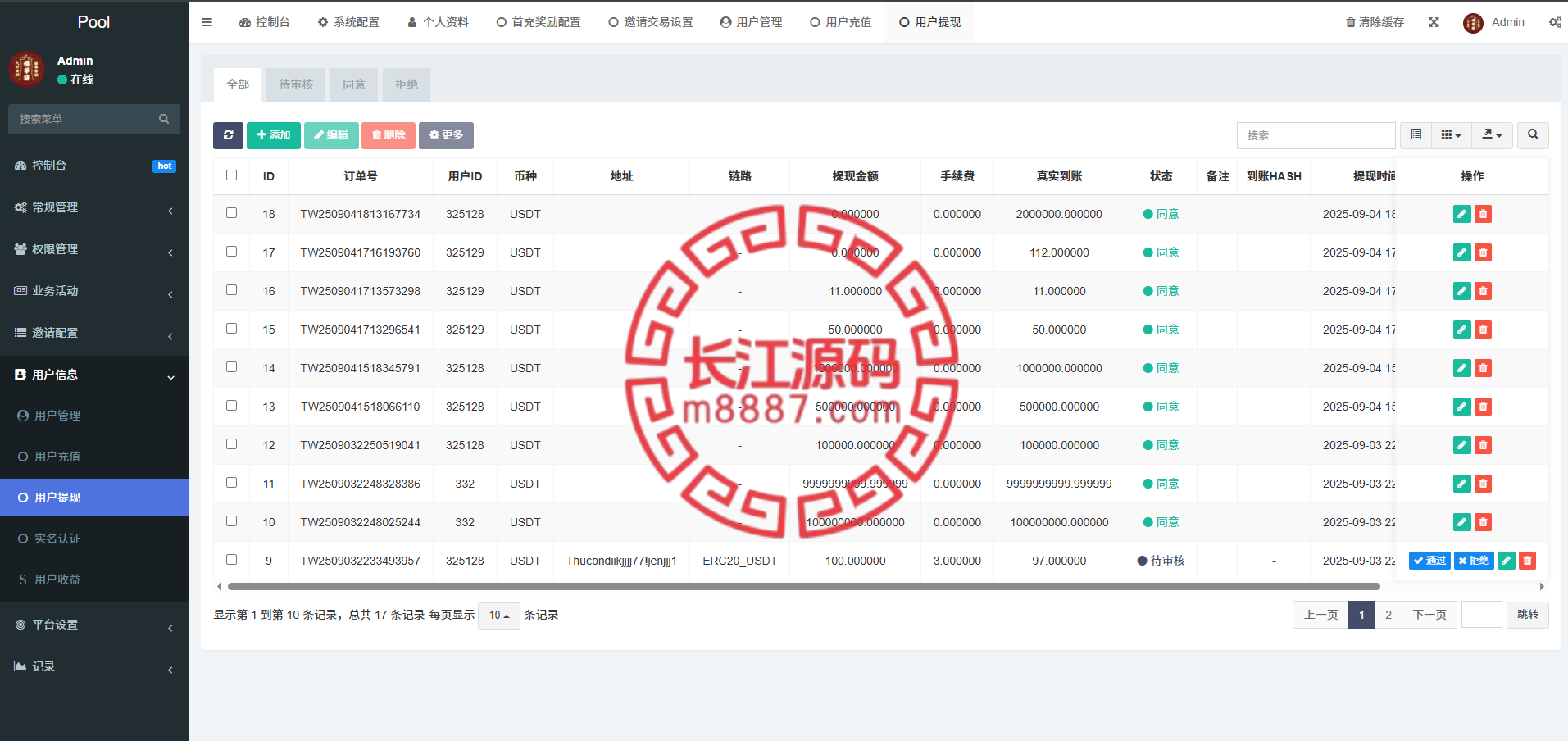Delete withdrawal row ID 18
Image resolution: width=1568 pixels, height=741 pixels.
point(1483,214)
